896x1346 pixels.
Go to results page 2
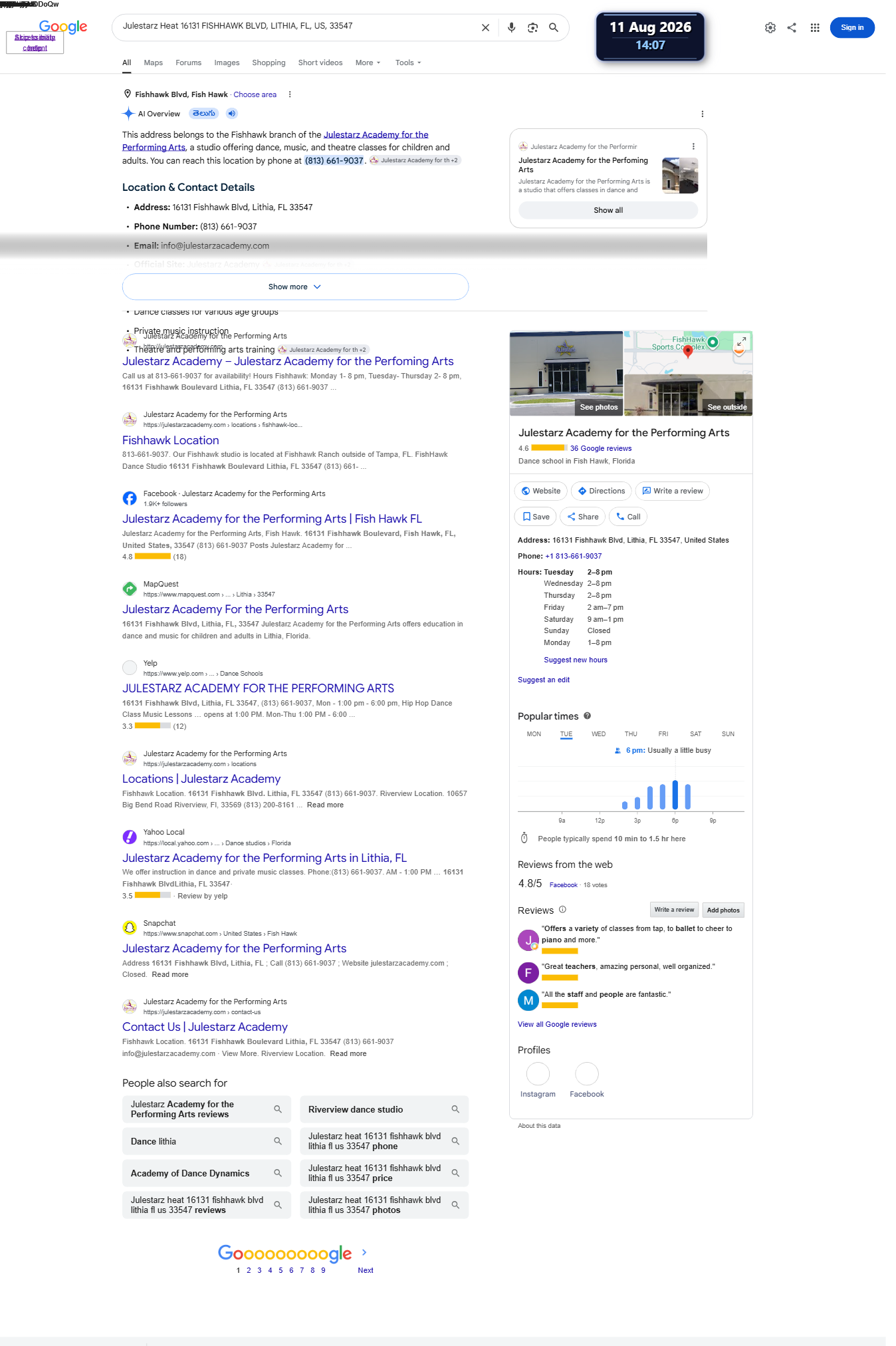[249, 1270]
